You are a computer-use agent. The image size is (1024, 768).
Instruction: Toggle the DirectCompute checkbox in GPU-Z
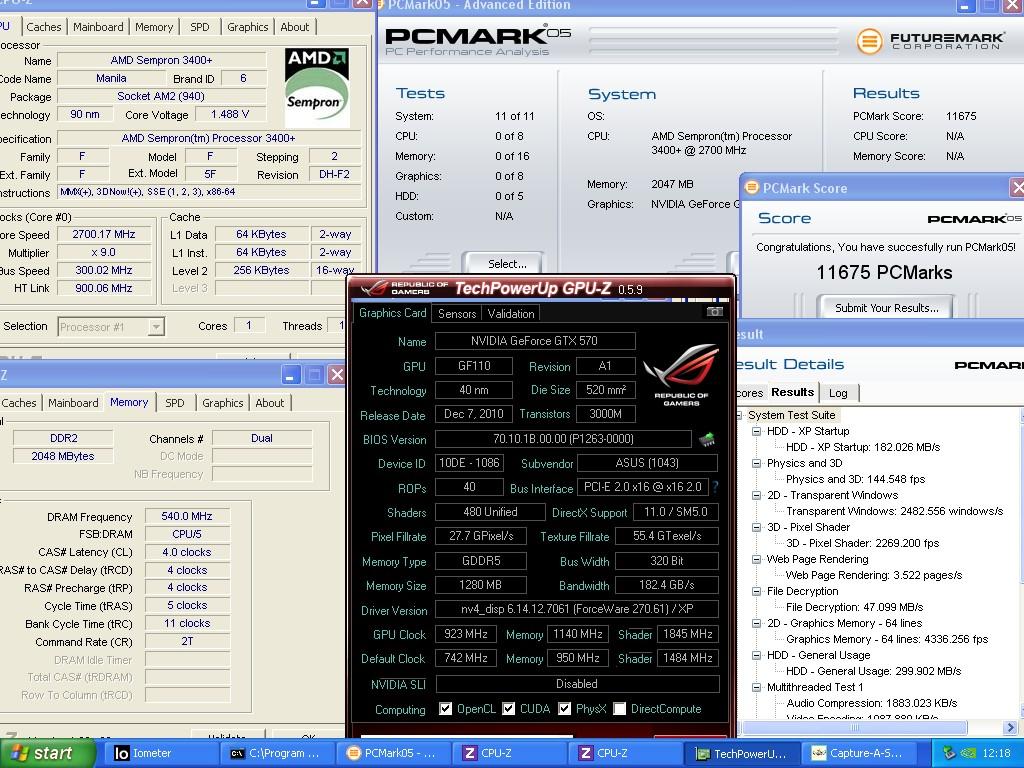(x=620, y=709)
